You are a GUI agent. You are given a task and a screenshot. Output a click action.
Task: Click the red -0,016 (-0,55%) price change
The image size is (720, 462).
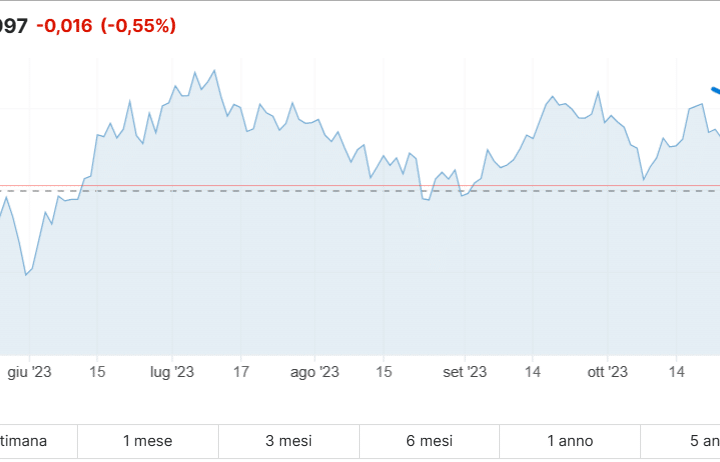(x=106, y=26)
